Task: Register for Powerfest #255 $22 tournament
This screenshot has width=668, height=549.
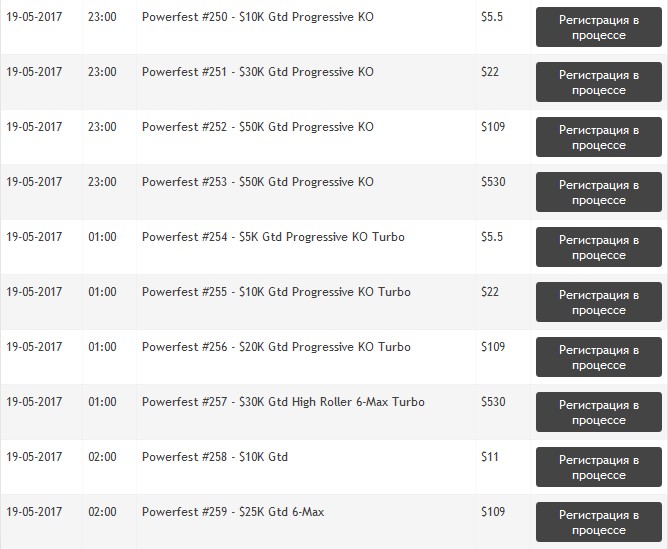Action: pyautogui.click(x=599, y=302)
